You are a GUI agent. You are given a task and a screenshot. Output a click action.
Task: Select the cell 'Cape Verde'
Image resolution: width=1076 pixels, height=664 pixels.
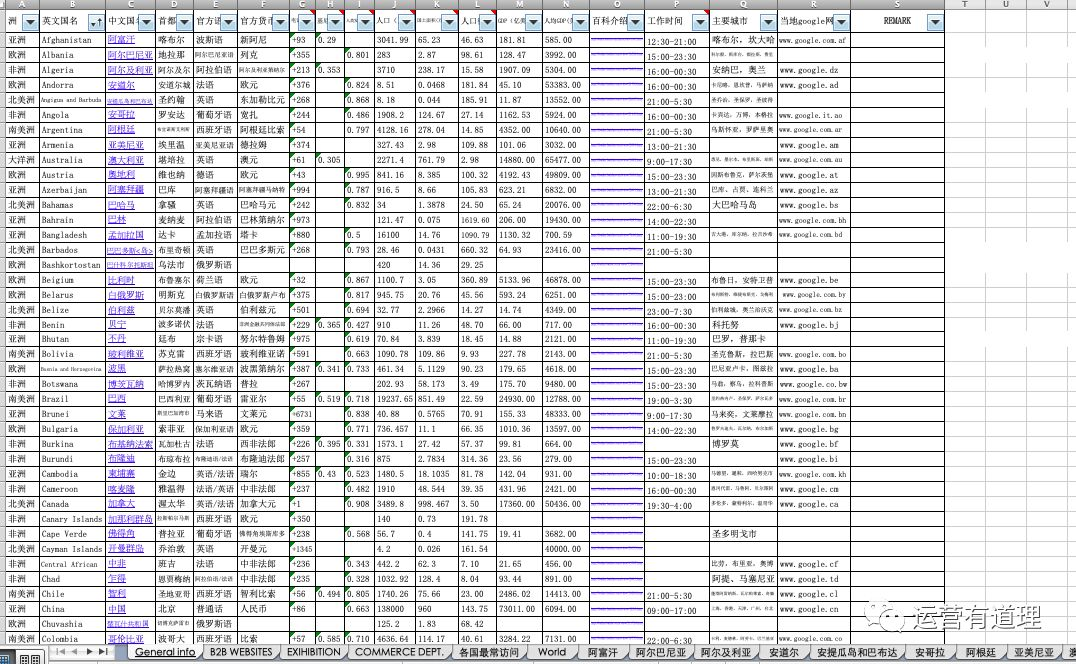tap(72, 534)
